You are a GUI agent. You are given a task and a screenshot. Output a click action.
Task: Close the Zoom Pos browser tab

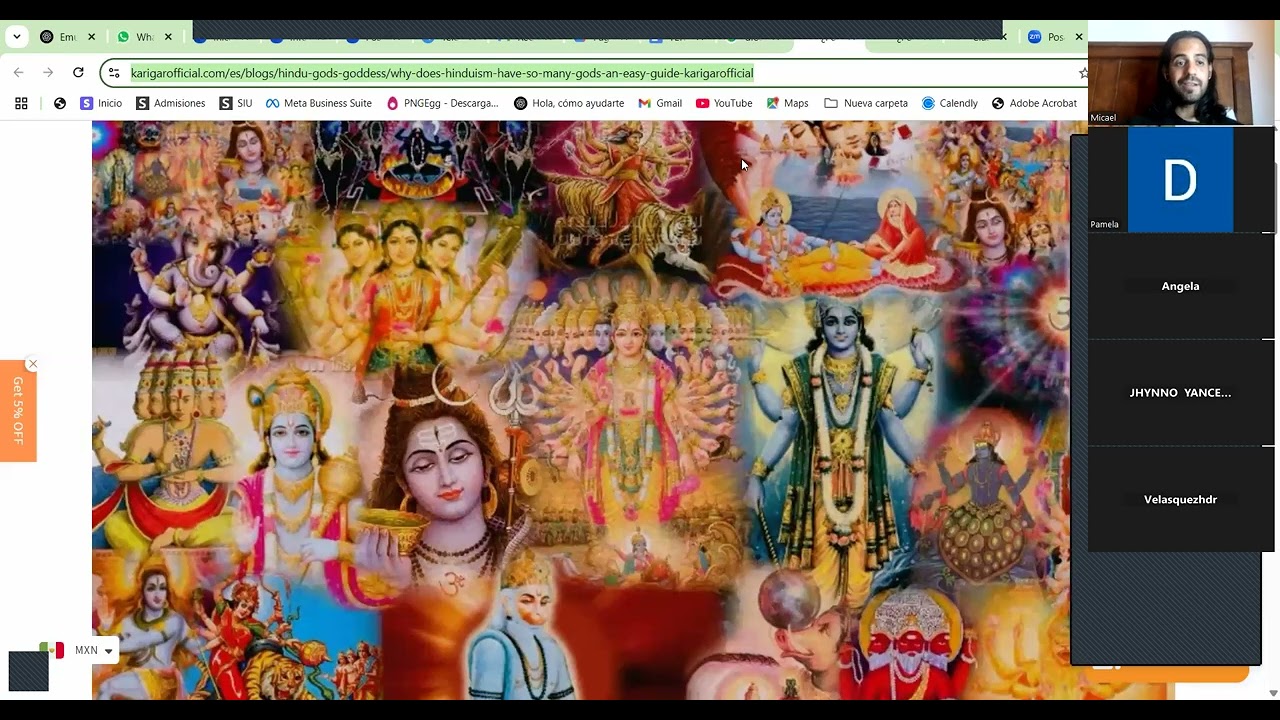pyautogui.click(x=1079, y=37)
